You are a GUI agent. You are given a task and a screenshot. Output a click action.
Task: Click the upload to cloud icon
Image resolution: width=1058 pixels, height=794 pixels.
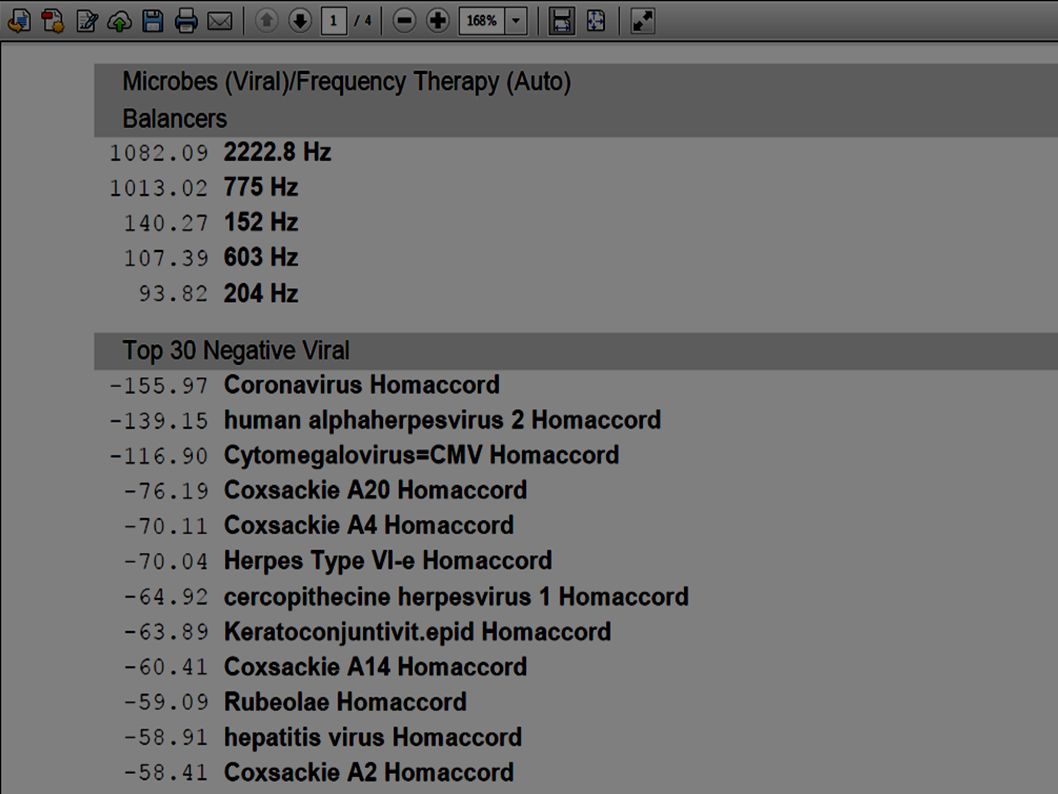click(x=120, y=21)
